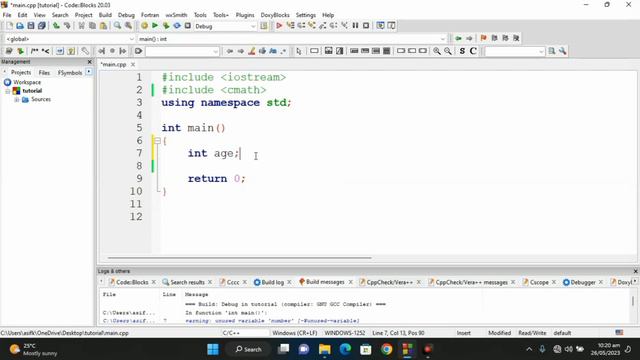Click the unused variable warning message
This screenshot has height=360, width=640.
click(x=272, y=321)
